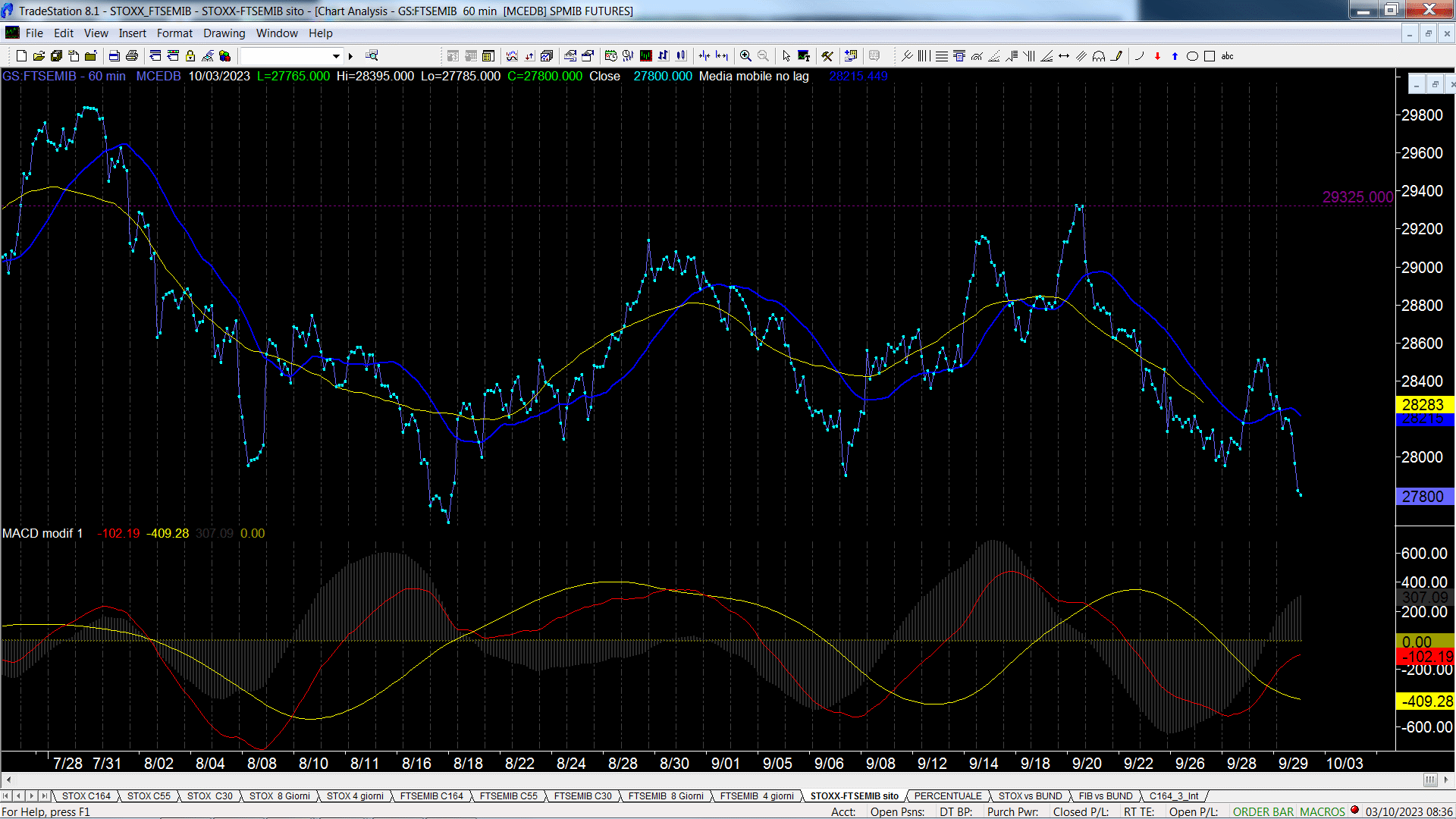Open the Window menu
The width and height of the screenshot is (1456, 819).
277,33
